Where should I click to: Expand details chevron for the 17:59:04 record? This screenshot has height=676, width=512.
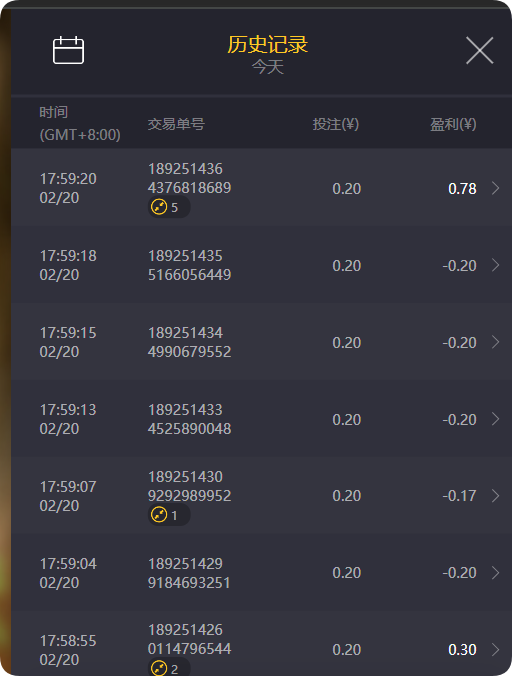(496, 573)
